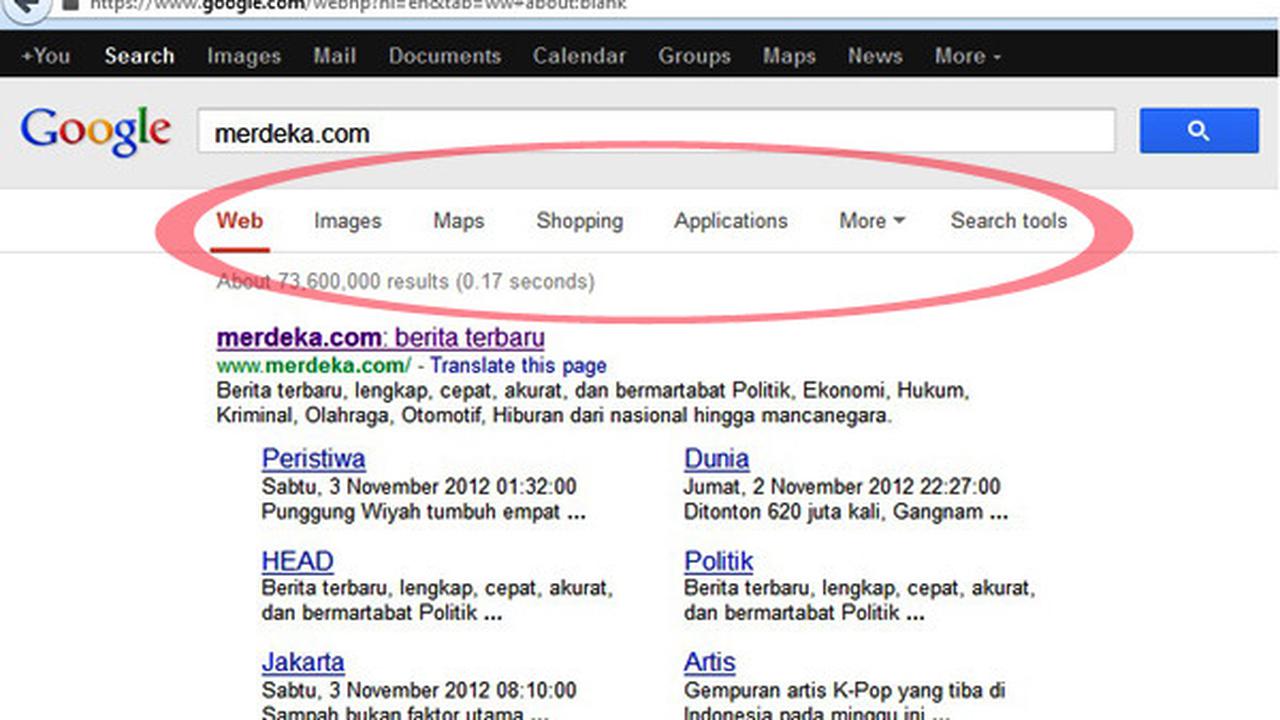Open Mail in the top bar
The image size is (1280, 720).
(x=334, y=56)
